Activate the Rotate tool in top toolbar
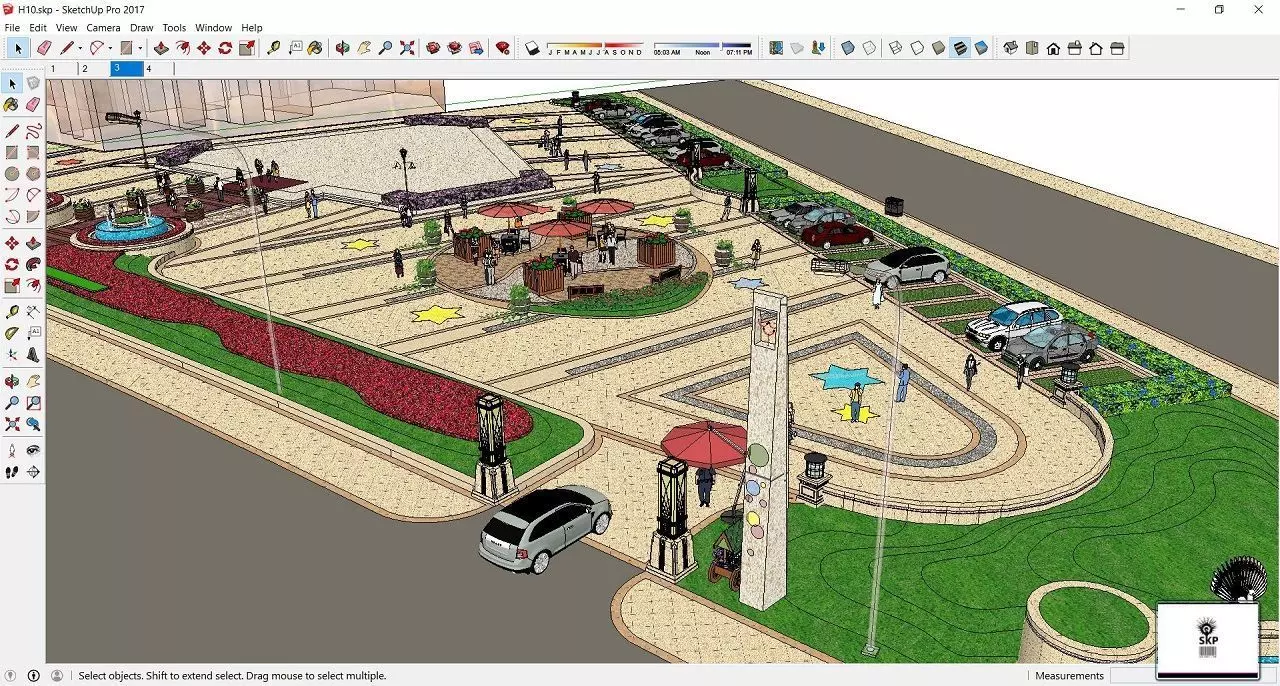 tap(225, 48)
